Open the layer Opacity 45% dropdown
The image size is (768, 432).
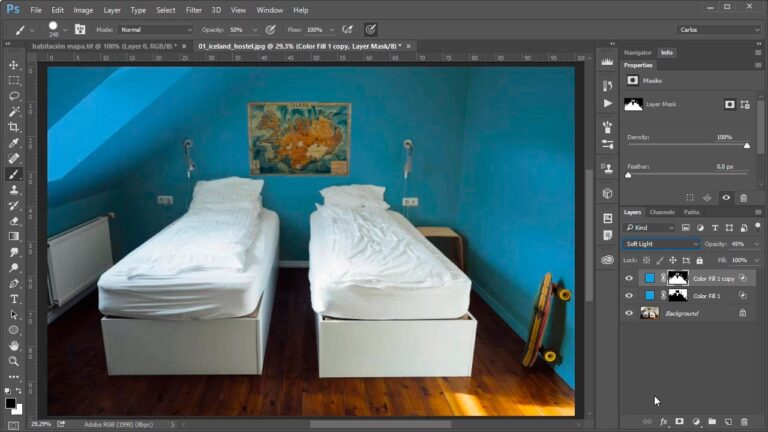[756, 244]
